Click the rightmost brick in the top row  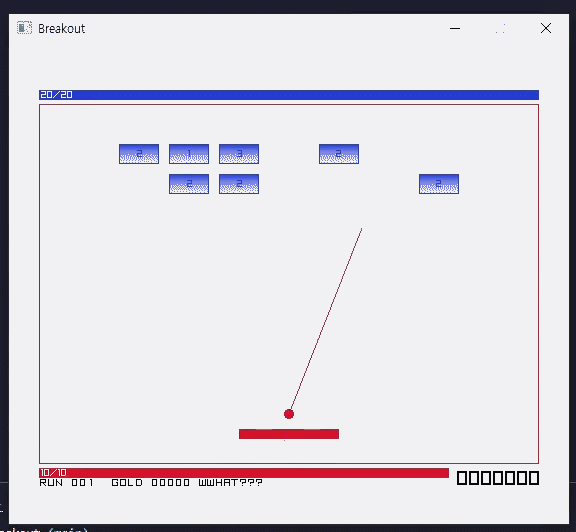click(x=339, y=154)
